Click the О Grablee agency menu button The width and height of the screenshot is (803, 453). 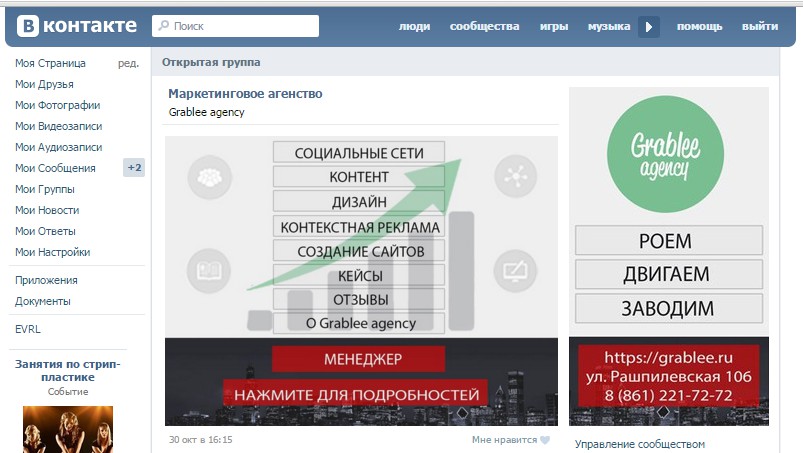(359, 323)
